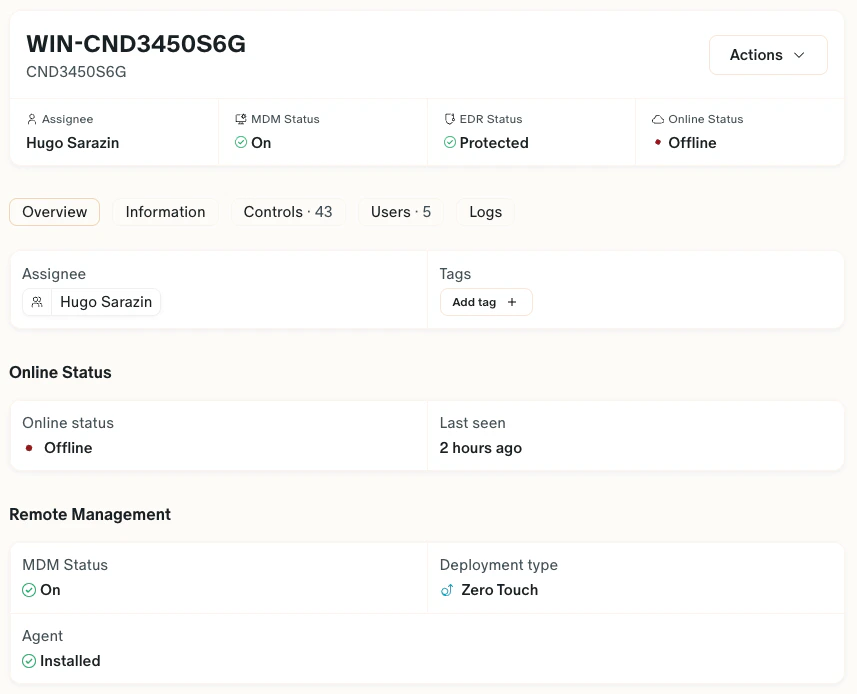Click the red Offline status dot
Viewport: 857px width, 694px height.
28,448
